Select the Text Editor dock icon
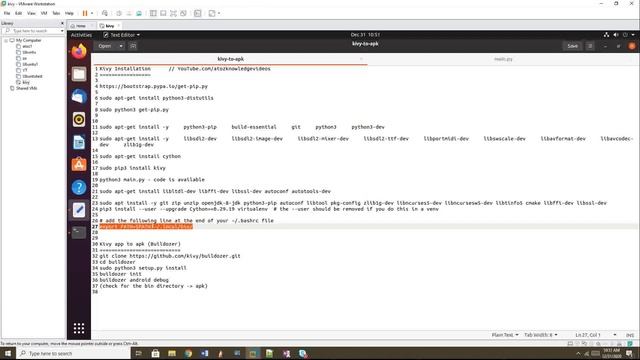640x360 pixels. click(x=79, y=210)
